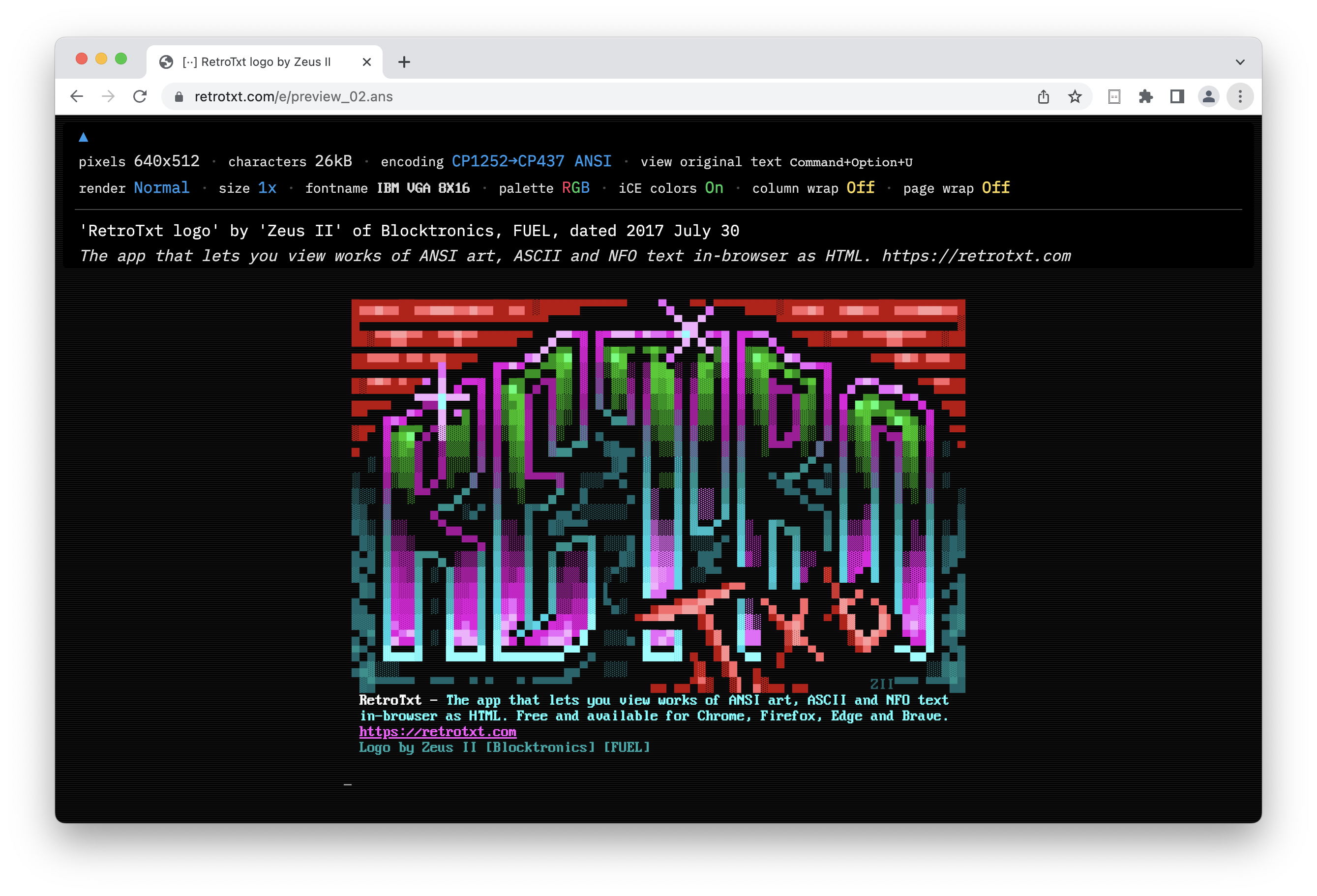Toggle iCE colors On
Screen dimensions: 1317x896
(714, 187)
